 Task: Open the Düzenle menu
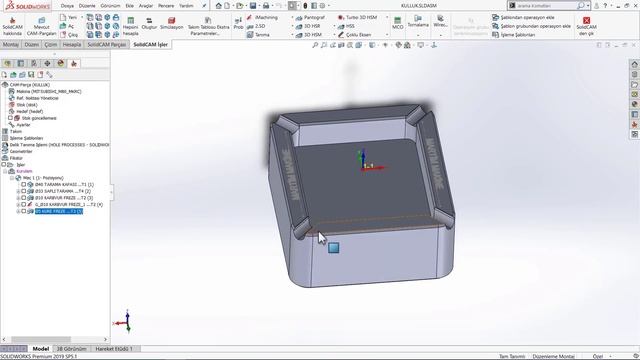pos(87,6)
